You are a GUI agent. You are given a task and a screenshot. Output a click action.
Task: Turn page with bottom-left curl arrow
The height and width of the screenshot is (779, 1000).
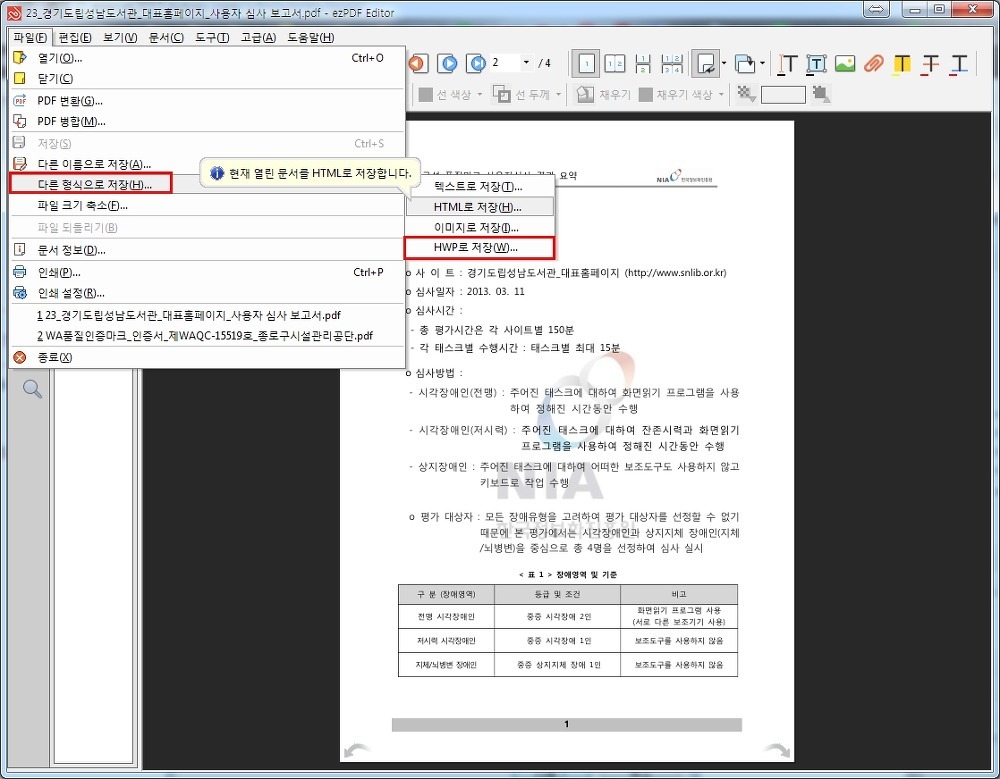pyautogui.click(x=357, y=750)
